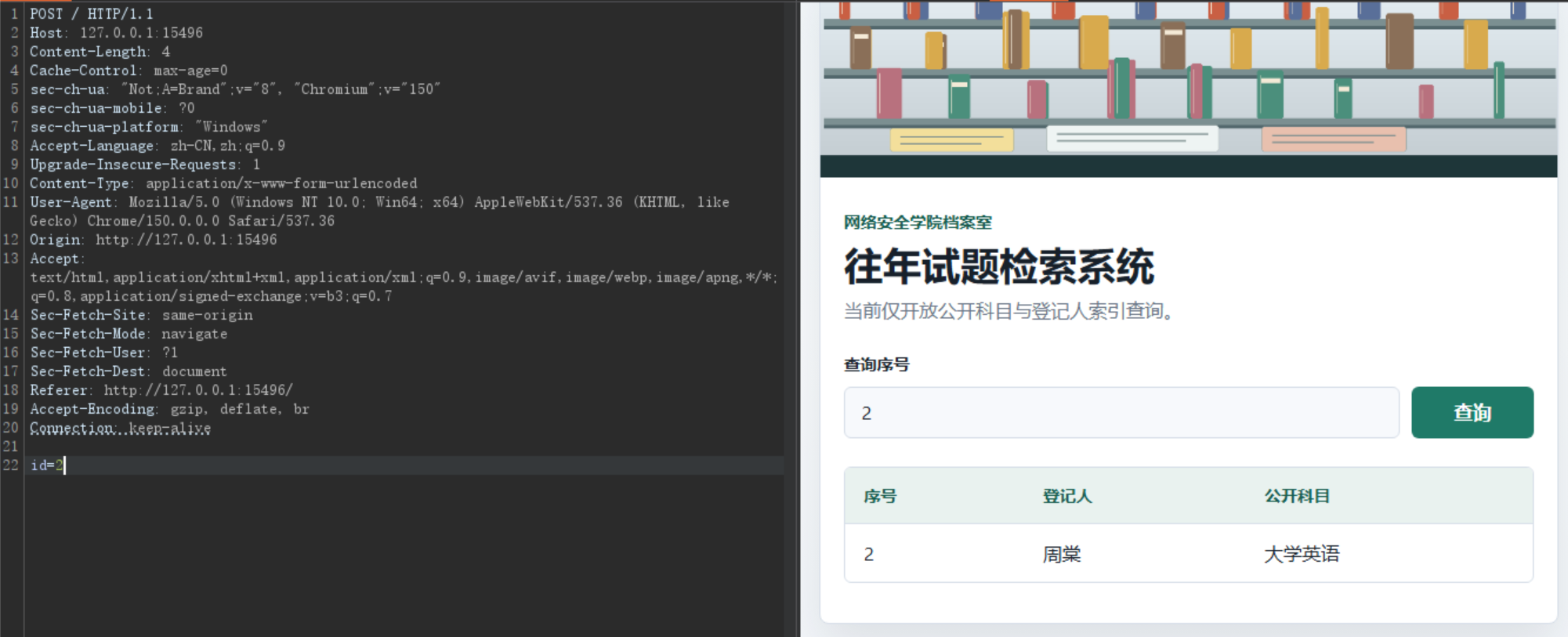Click the bookshelf banner image

(x=1189, y=89)
